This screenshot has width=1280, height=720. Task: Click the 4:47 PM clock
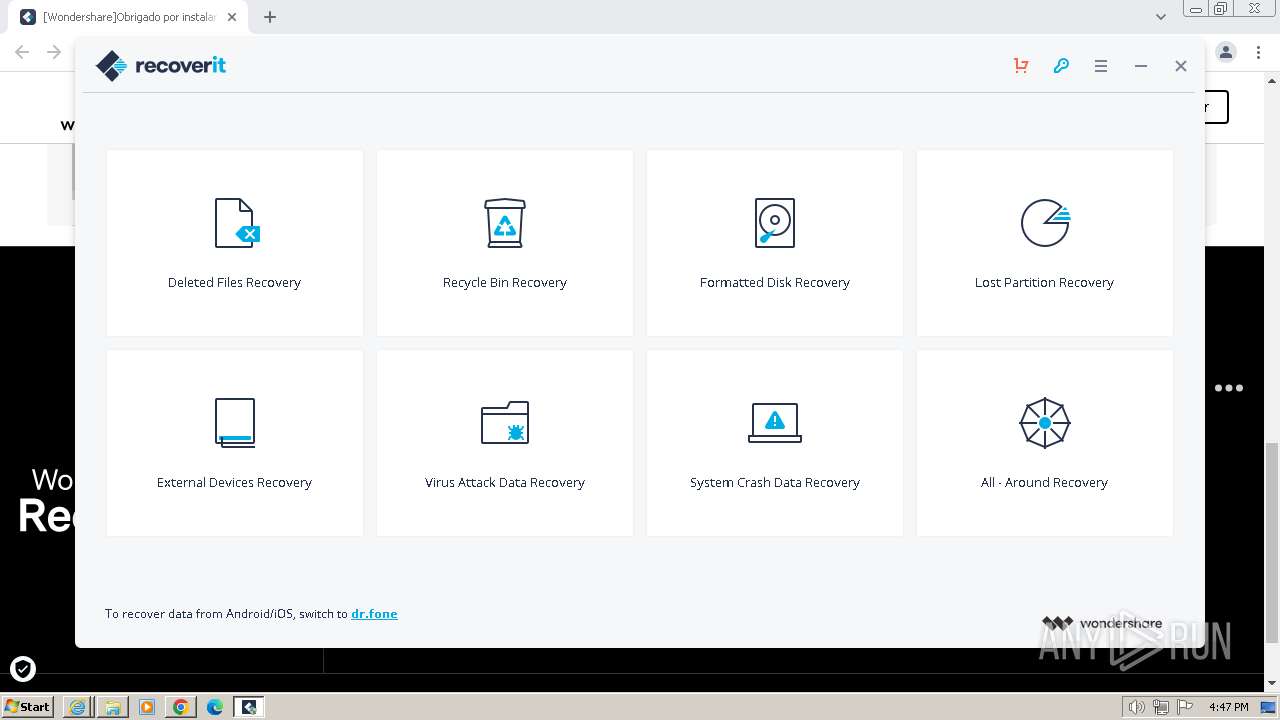pos(1228,707)
